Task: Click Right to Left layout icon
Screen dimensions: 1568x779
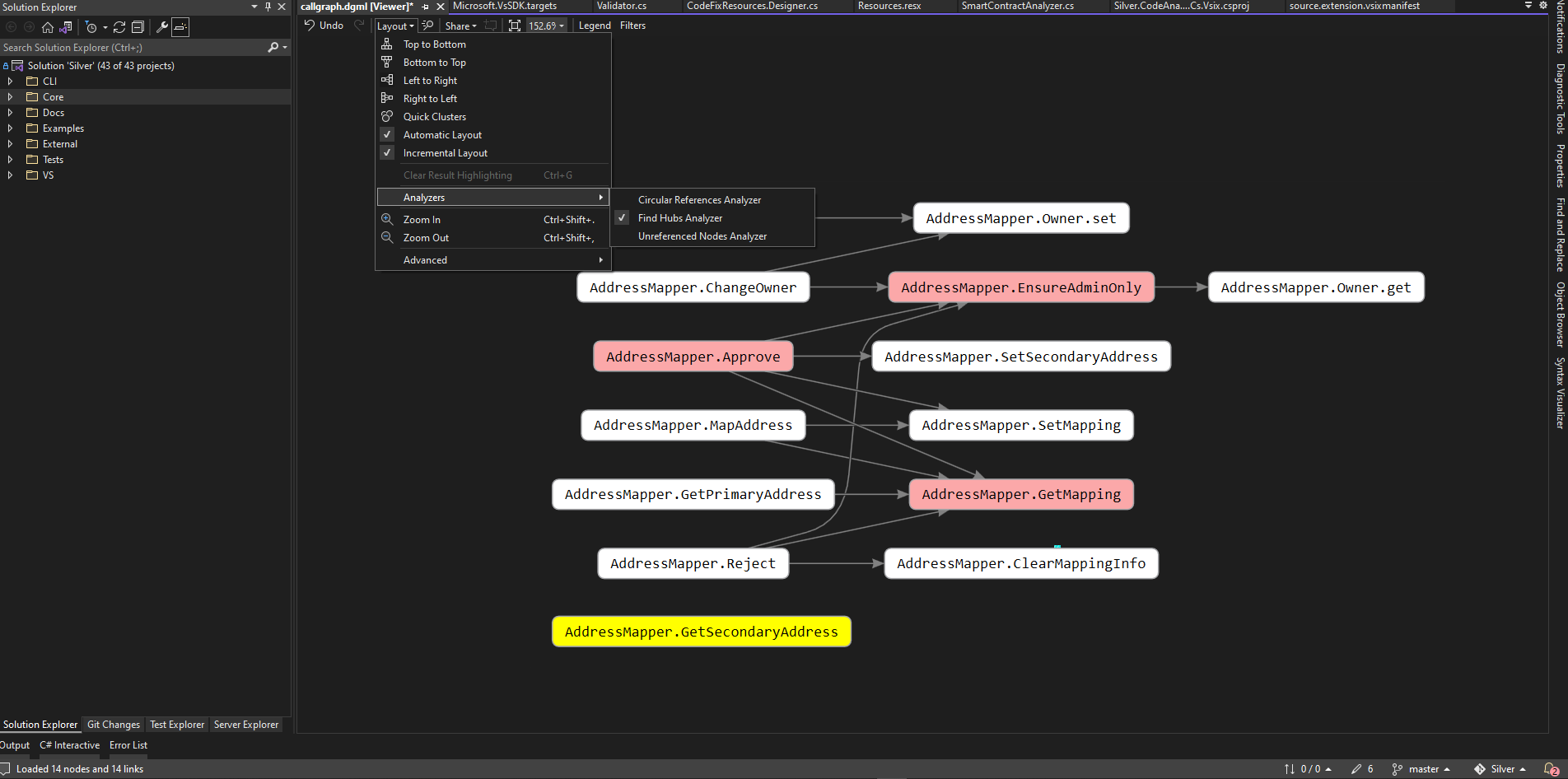Action: pos(387,98)
